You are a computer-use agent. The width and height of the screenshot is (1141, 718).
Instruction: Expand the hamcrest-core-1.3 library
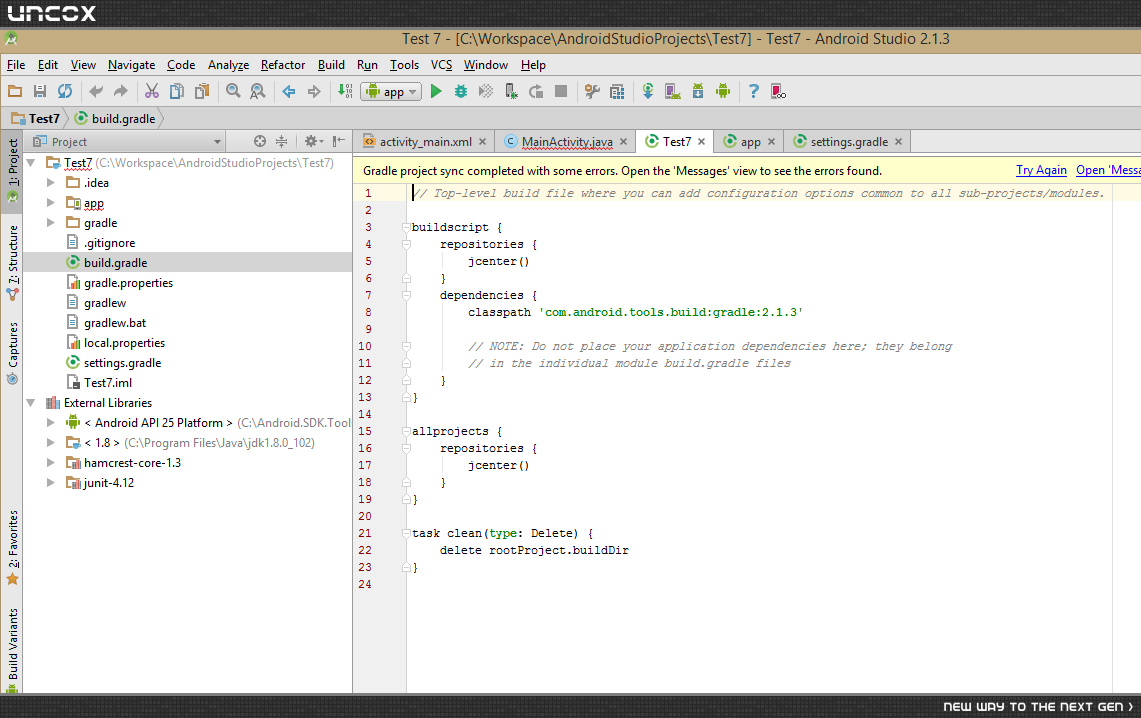click(50, 463)
